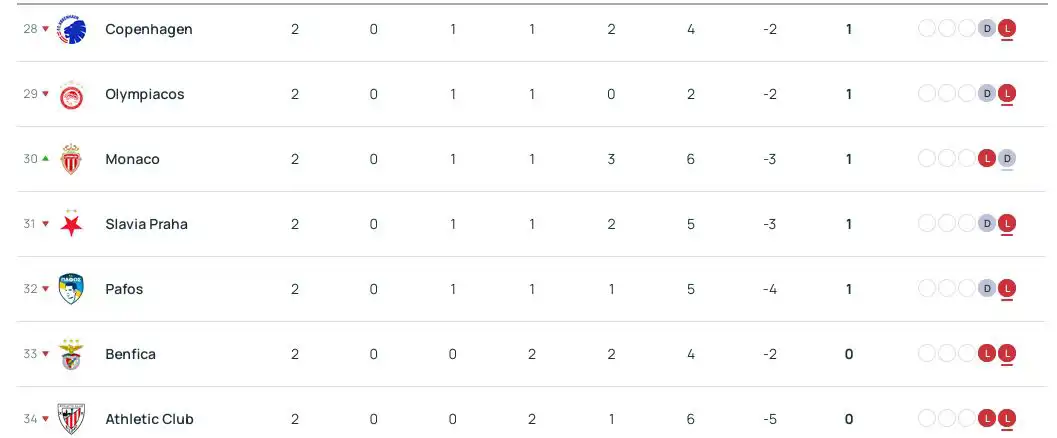
Task: Click the Monaco club crest
Action: point(71,159)
